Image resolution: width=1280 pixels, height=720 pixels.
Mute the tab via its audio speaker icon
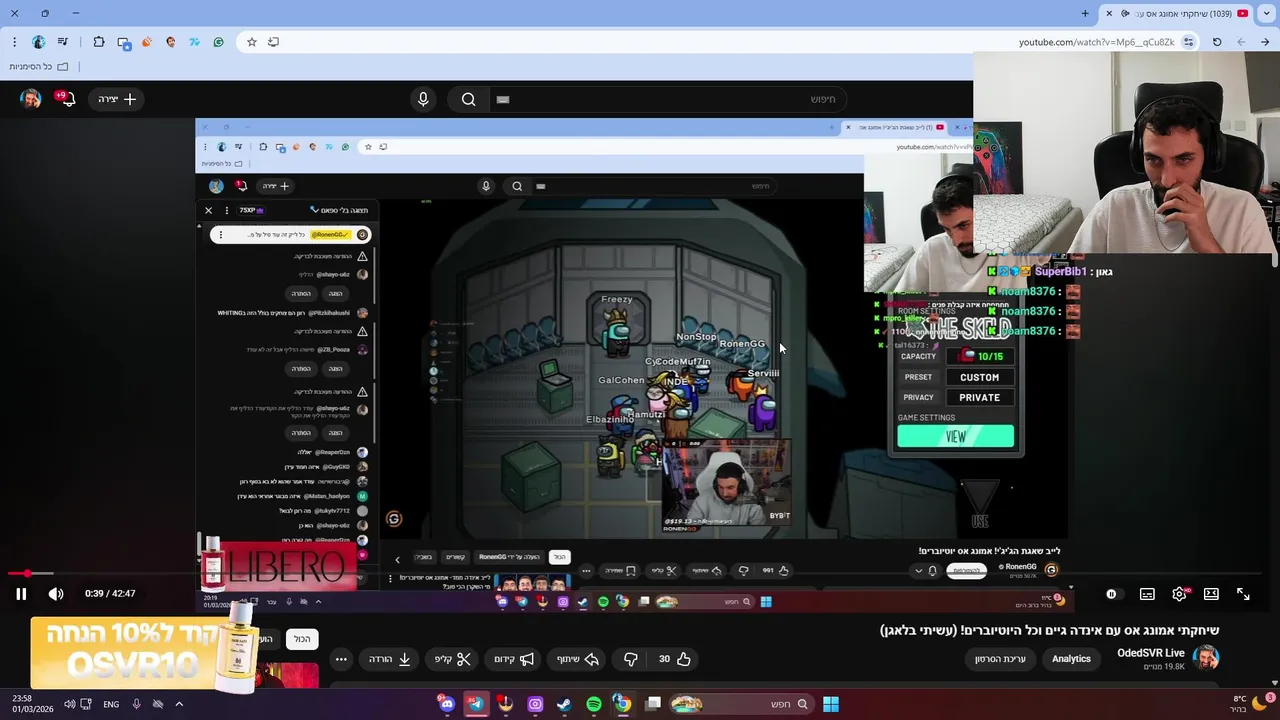point(1125,13)
